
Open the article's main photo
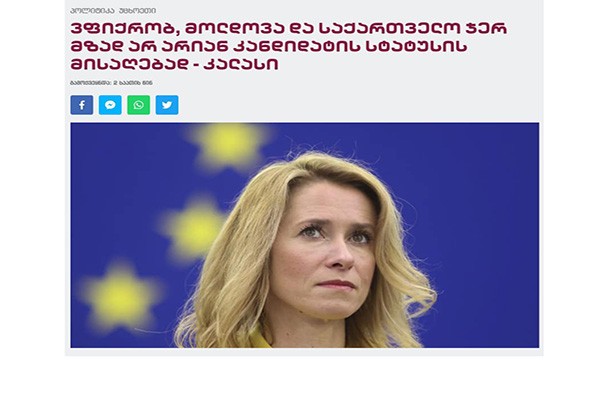[x=305, y=235]
